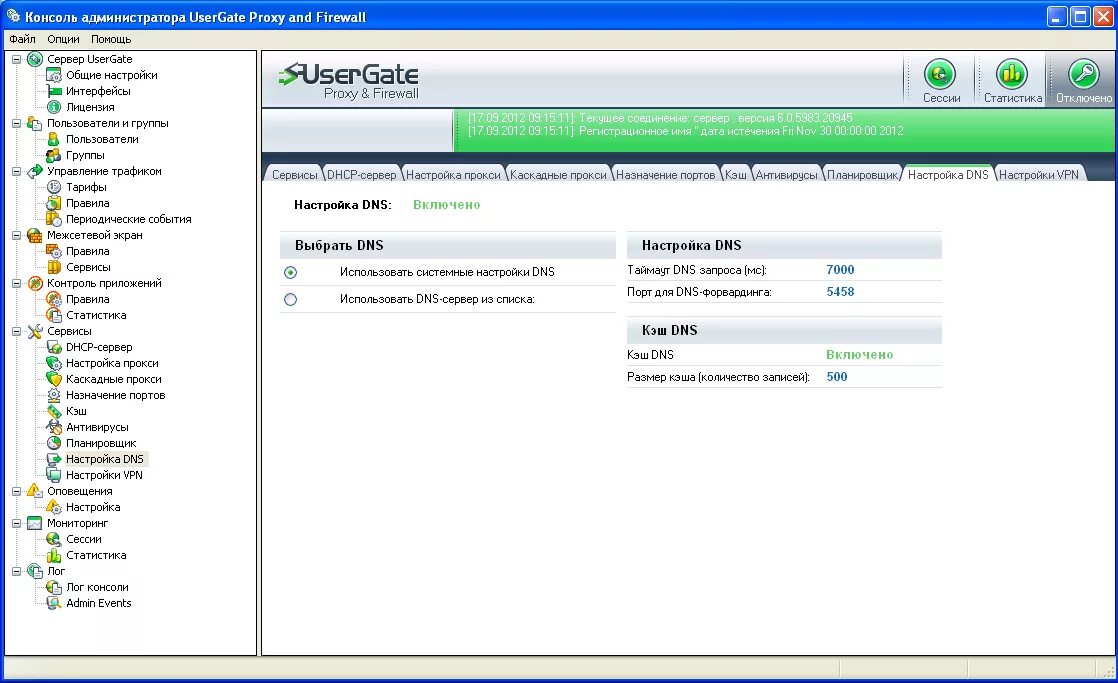Click the Назначение портов tree icon
The height and width of the screenshot is (683, 1118).
click(x=53, y=395)
